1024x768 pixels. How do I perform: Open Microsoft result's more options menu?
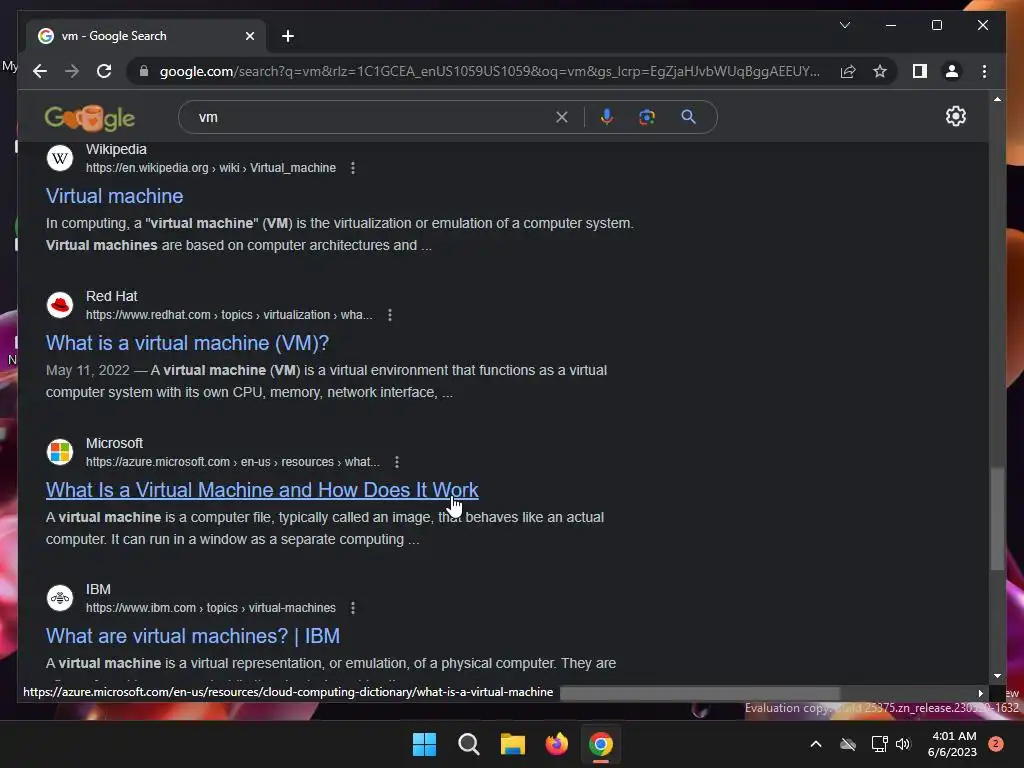coord(397,462)
